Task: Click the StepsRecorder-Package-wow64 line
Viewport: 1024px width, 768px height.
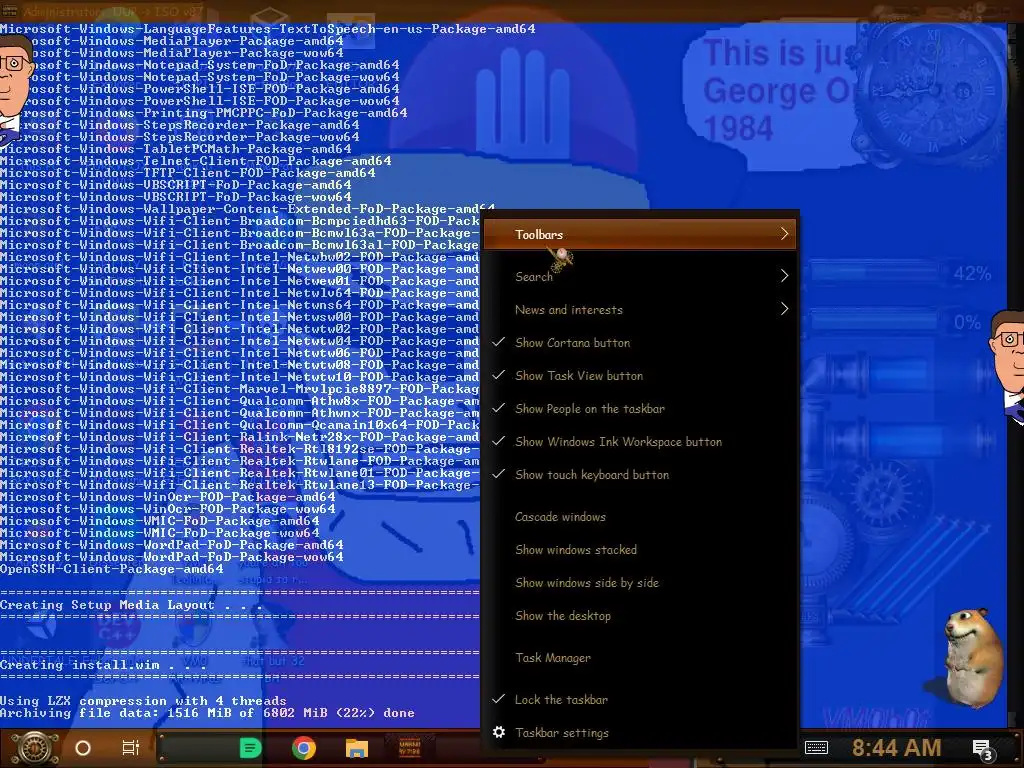Action: pyautogui.click(x=180, y=137)
